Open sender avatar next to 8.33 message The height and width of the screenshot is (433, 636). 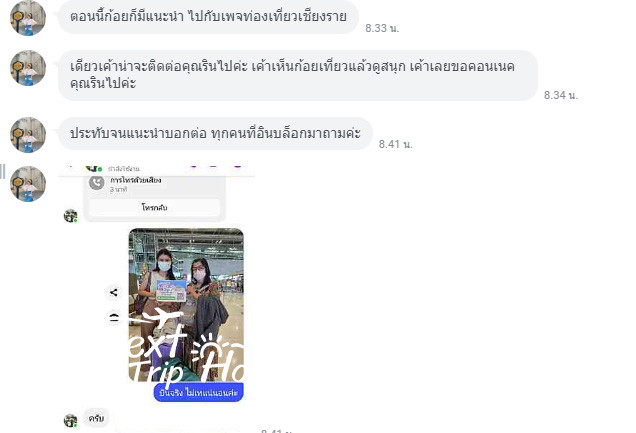28,18
